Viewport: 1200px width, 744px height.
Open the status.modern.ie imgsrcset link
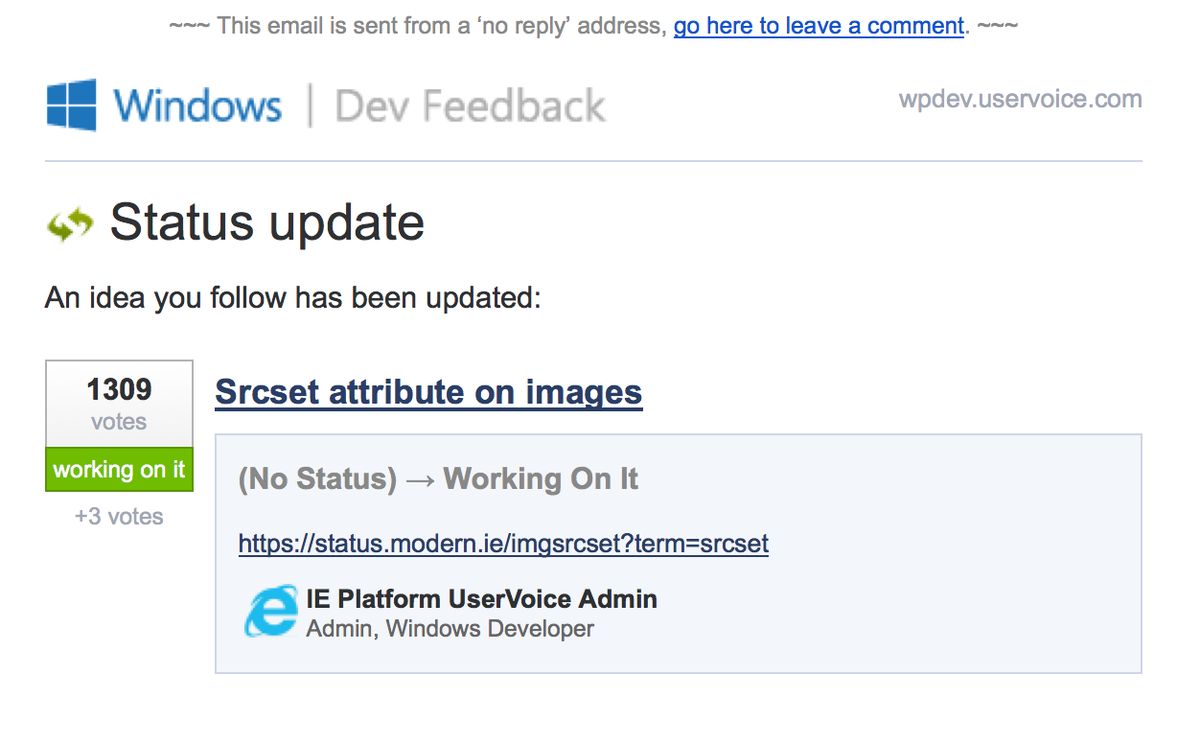[x=503, y=544]
